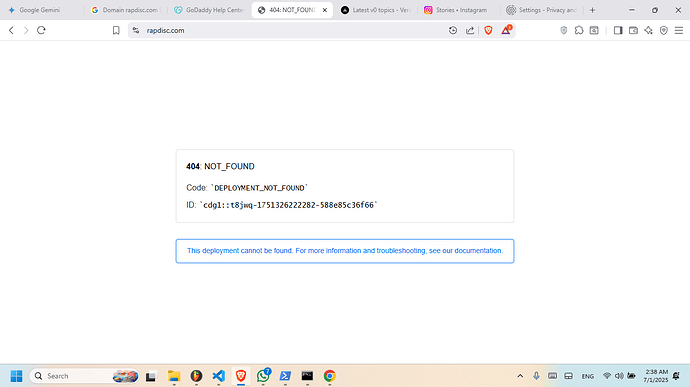Switch to GoDaddy Help Center tab
Viewport: 690px width, 387px height.
[x=209, y=10]
